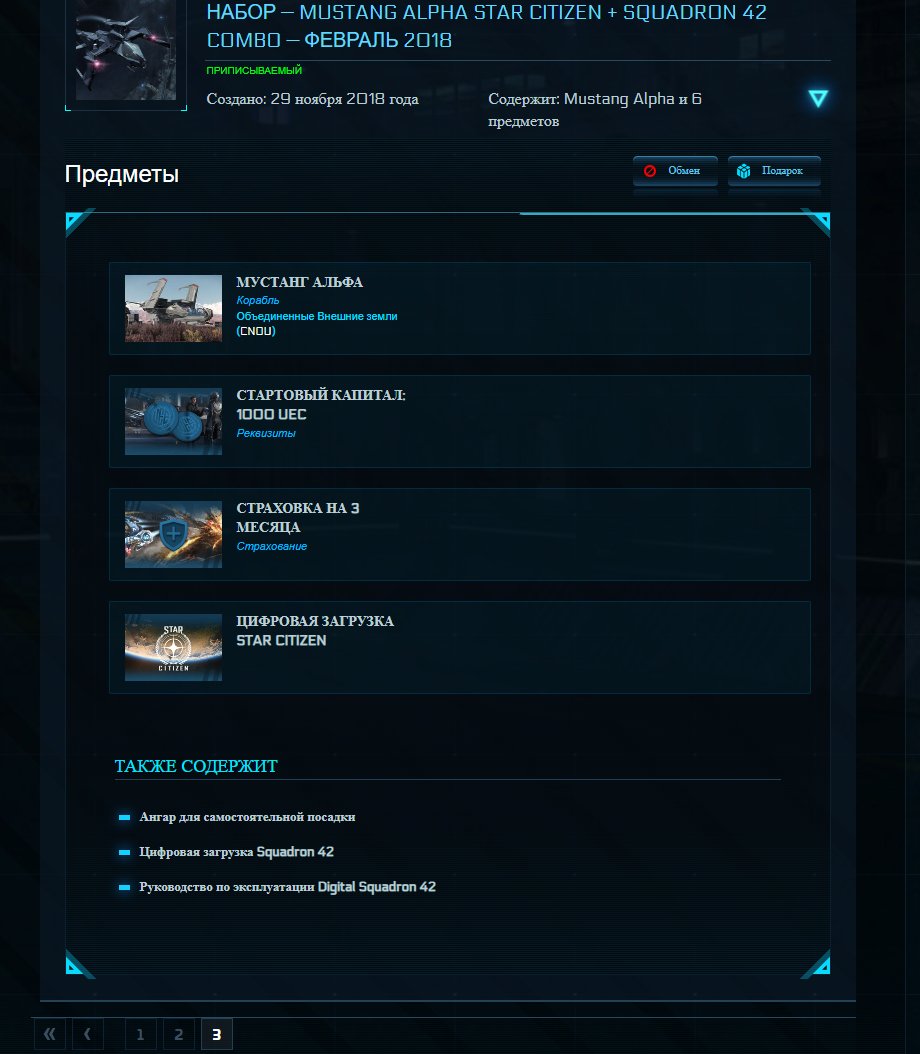Click the package title НАБОР Mustang Alpha heading
The image size is (920, 1054).
(487, 26)
